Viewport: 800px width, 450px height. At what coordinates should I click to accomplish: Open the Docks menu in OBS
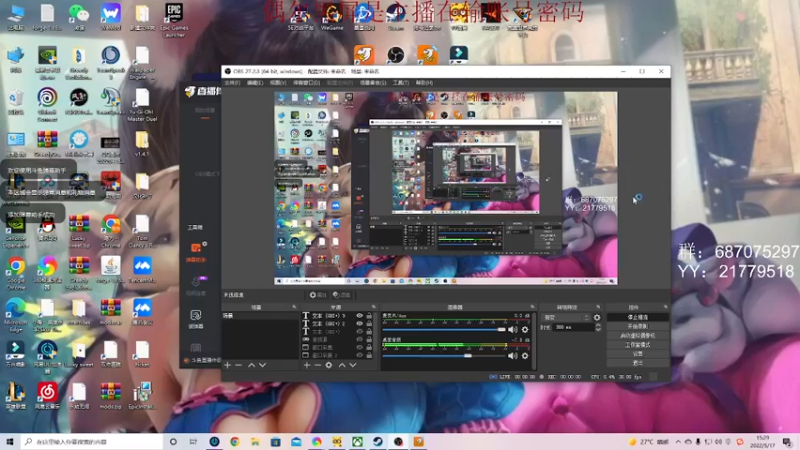point(306,83)
